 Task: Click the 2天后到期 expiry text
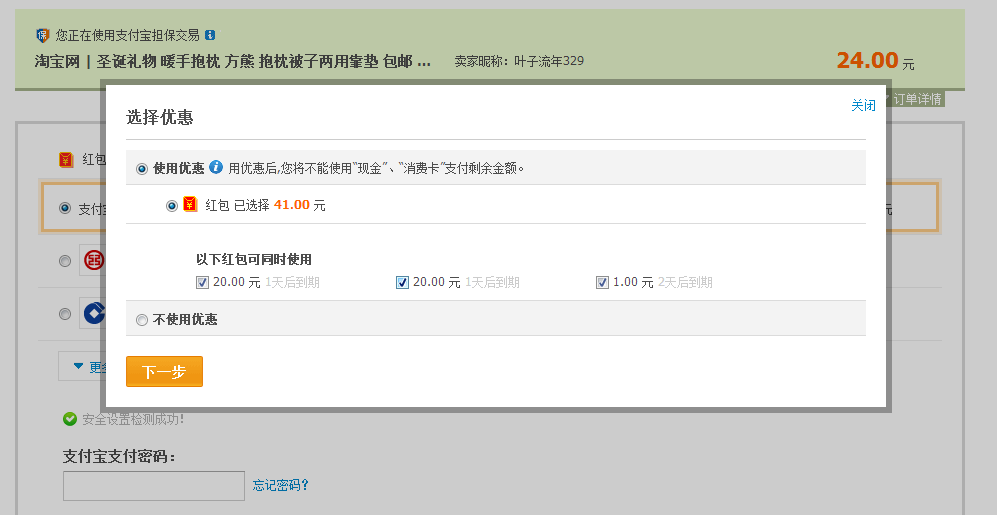click(x=685, y=282)
